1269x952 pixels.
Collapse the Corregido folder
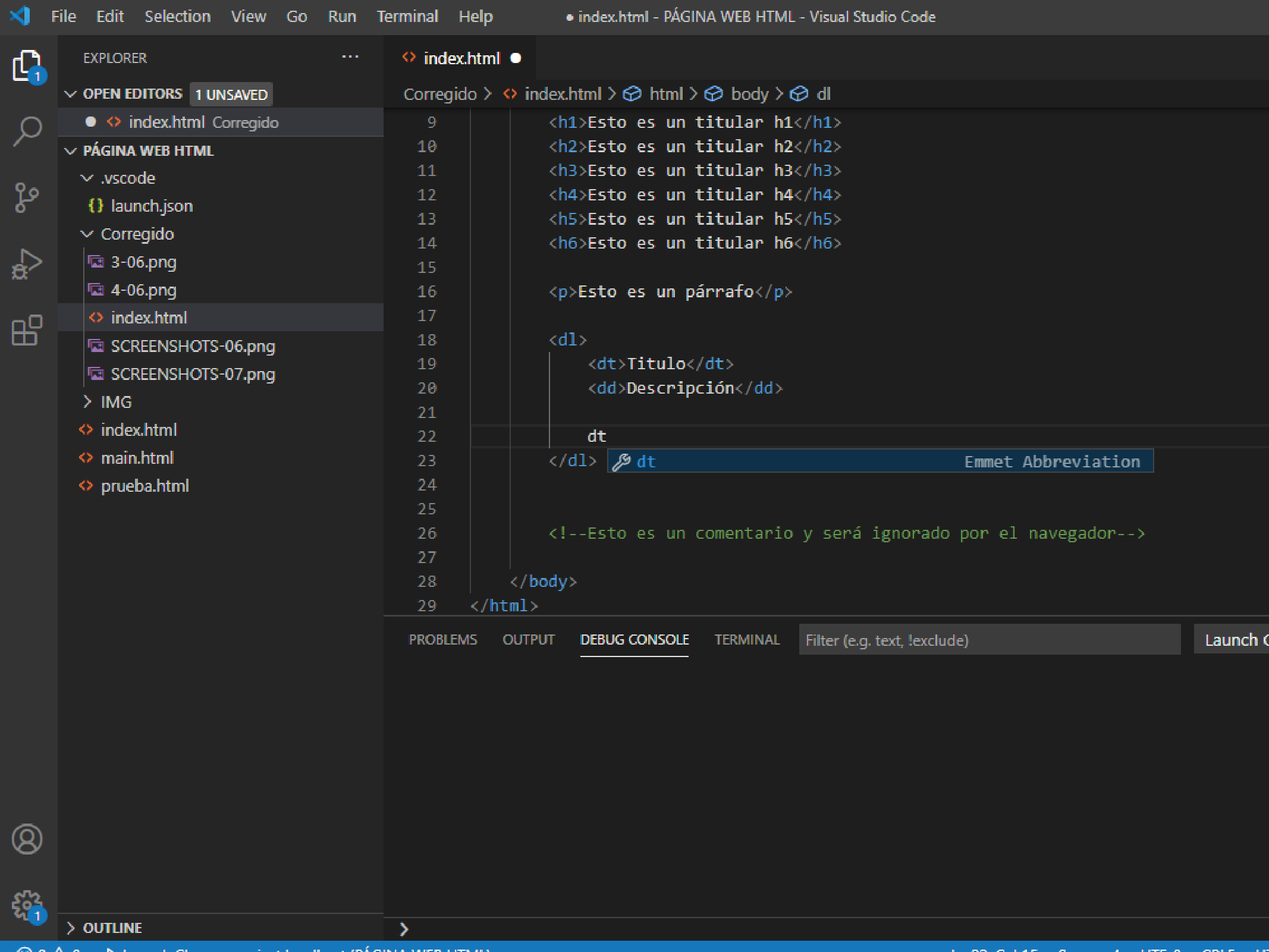[137, 234]
